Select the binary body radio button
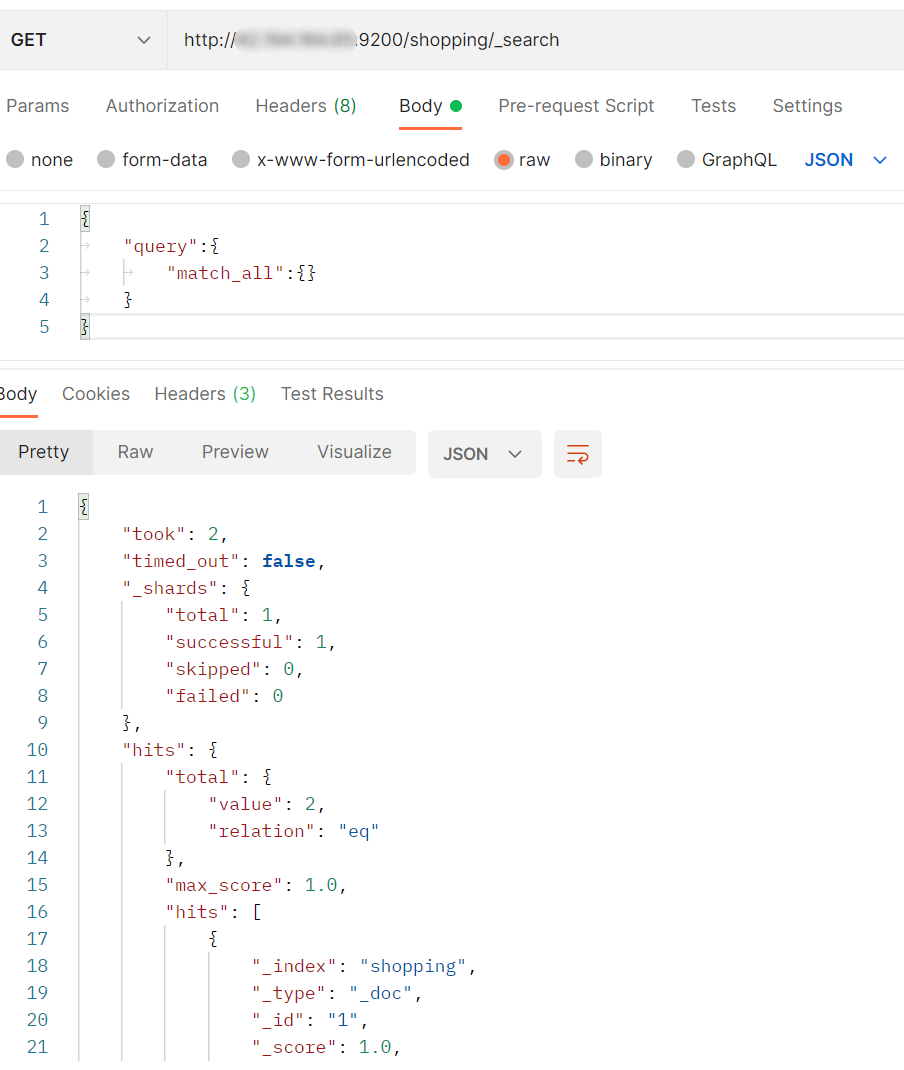 [x=584, y=160]
